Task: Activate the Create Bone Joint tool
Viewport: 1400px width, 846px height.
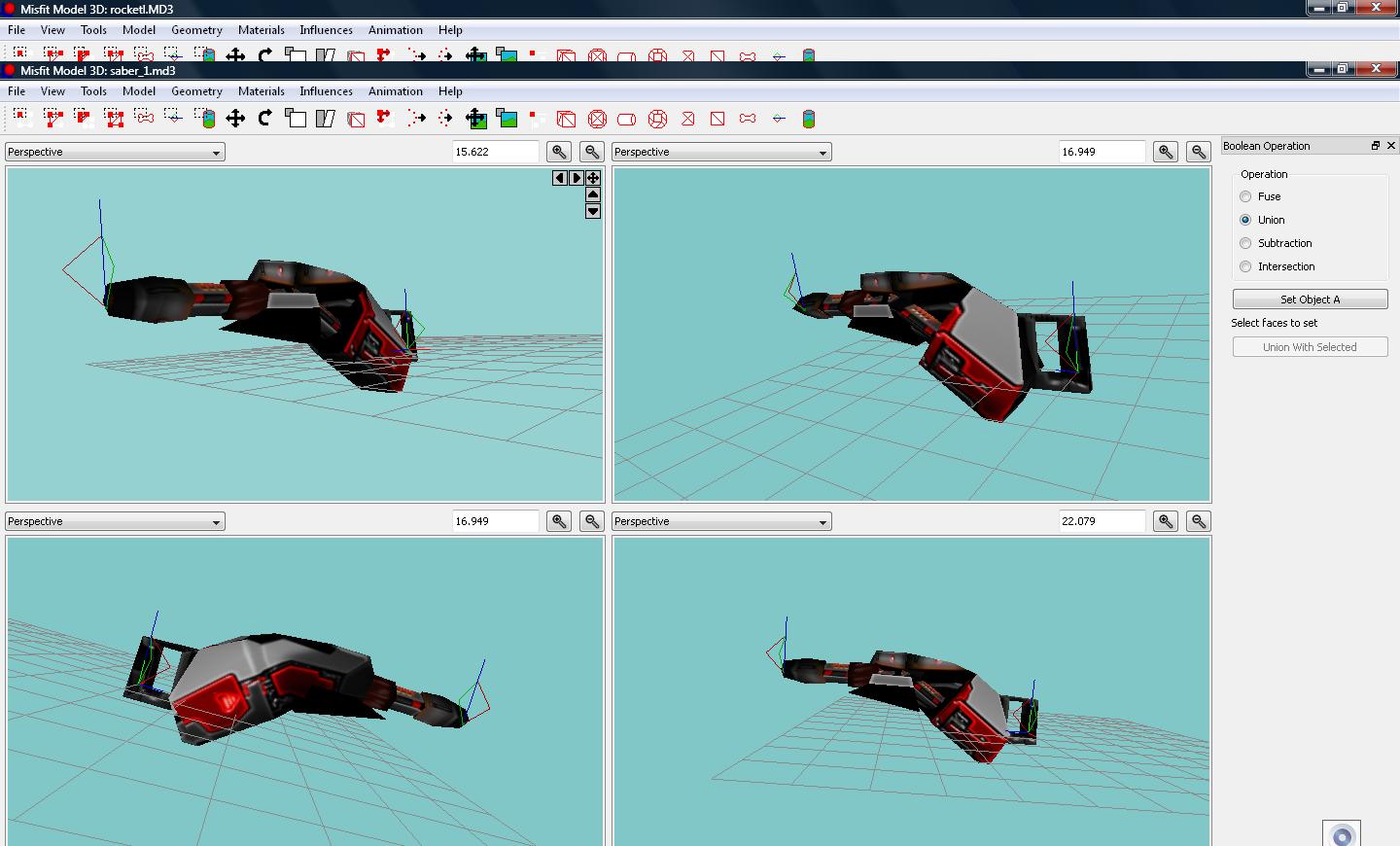Action: [748, 119]
